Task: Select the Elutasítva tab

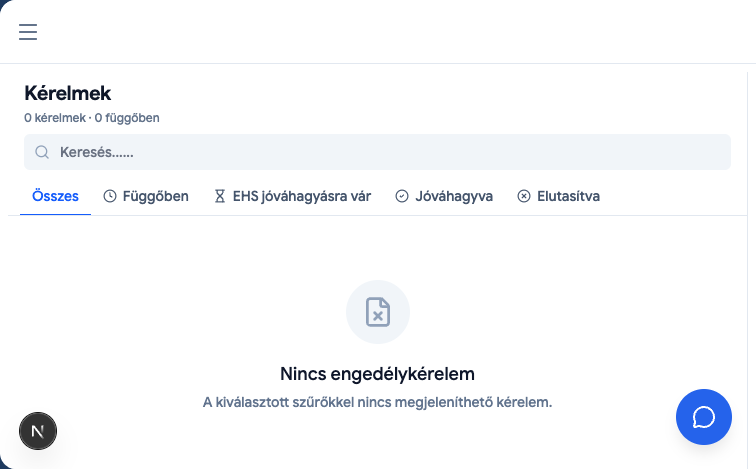Action: click(558, 196)
